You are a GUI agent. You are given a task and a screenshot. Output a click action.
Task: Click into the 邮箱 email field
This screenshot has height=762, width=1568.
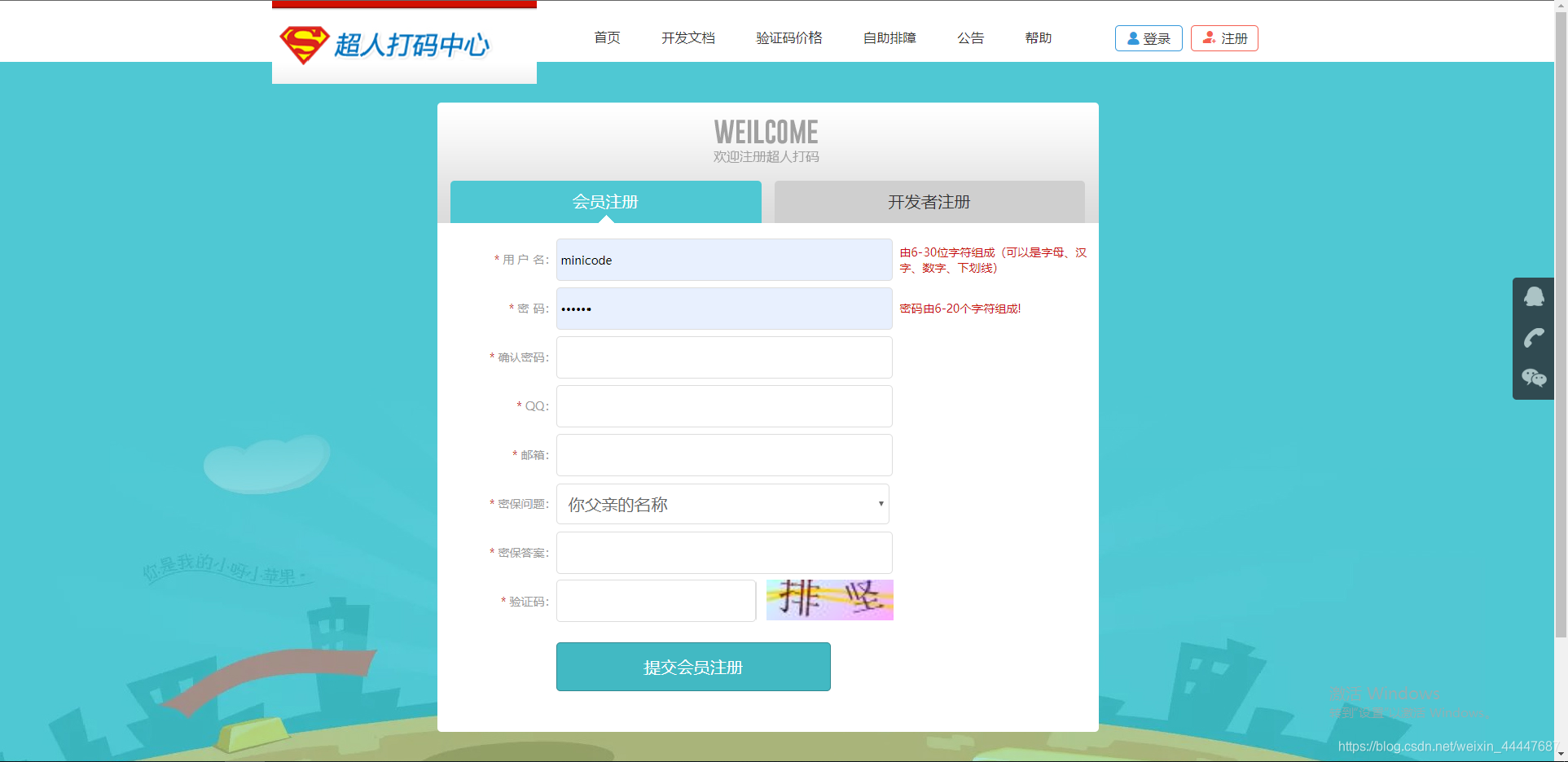click(x=724, y=455)
